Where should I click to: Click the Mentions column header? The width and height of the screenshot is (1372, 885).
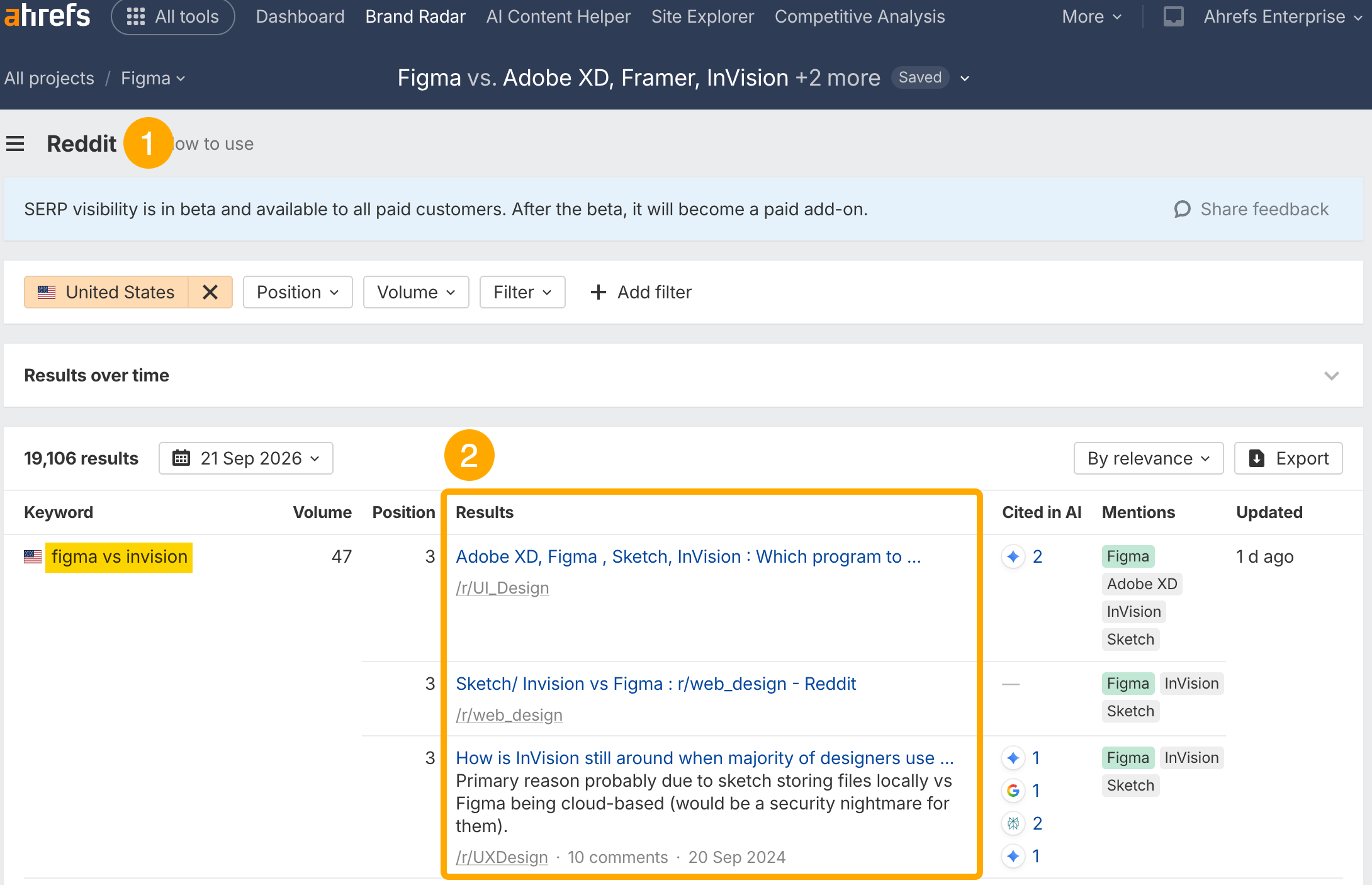coord(1139,512)
